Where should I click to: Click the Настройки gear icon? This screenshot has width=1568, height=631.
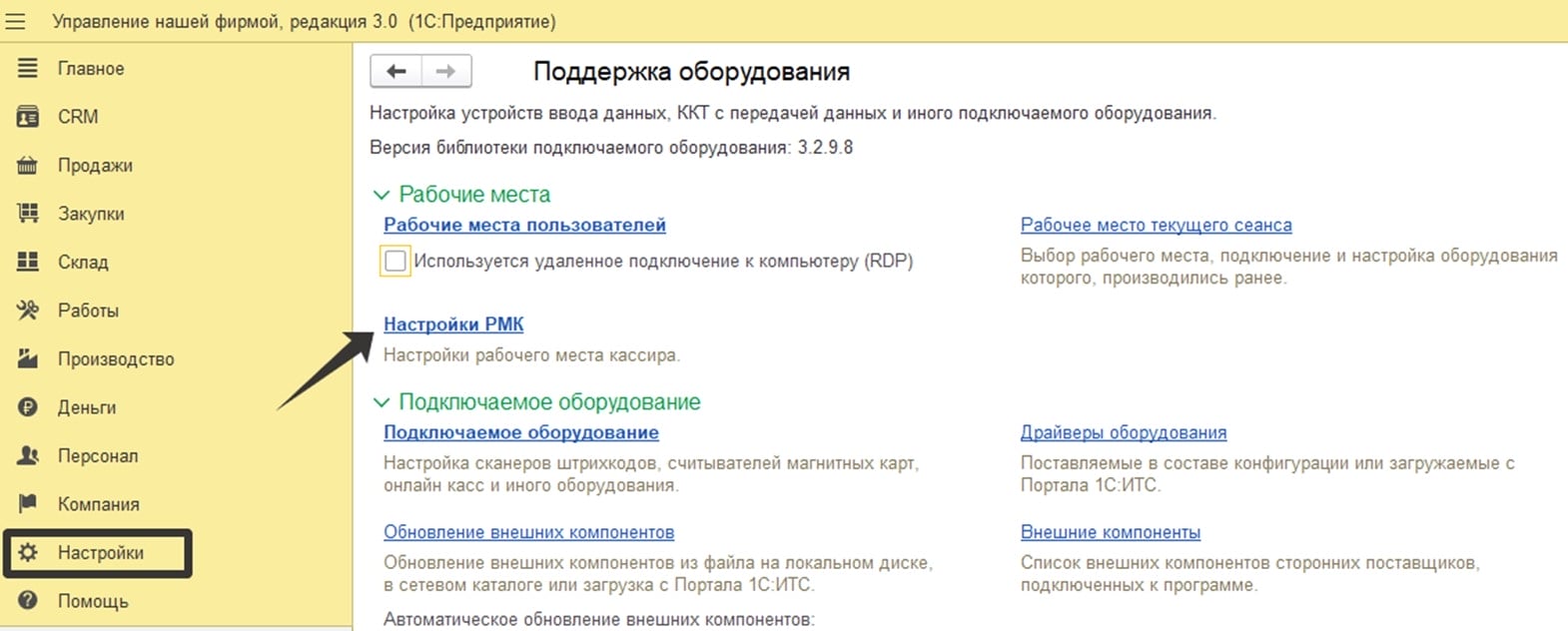click(28, 552)
